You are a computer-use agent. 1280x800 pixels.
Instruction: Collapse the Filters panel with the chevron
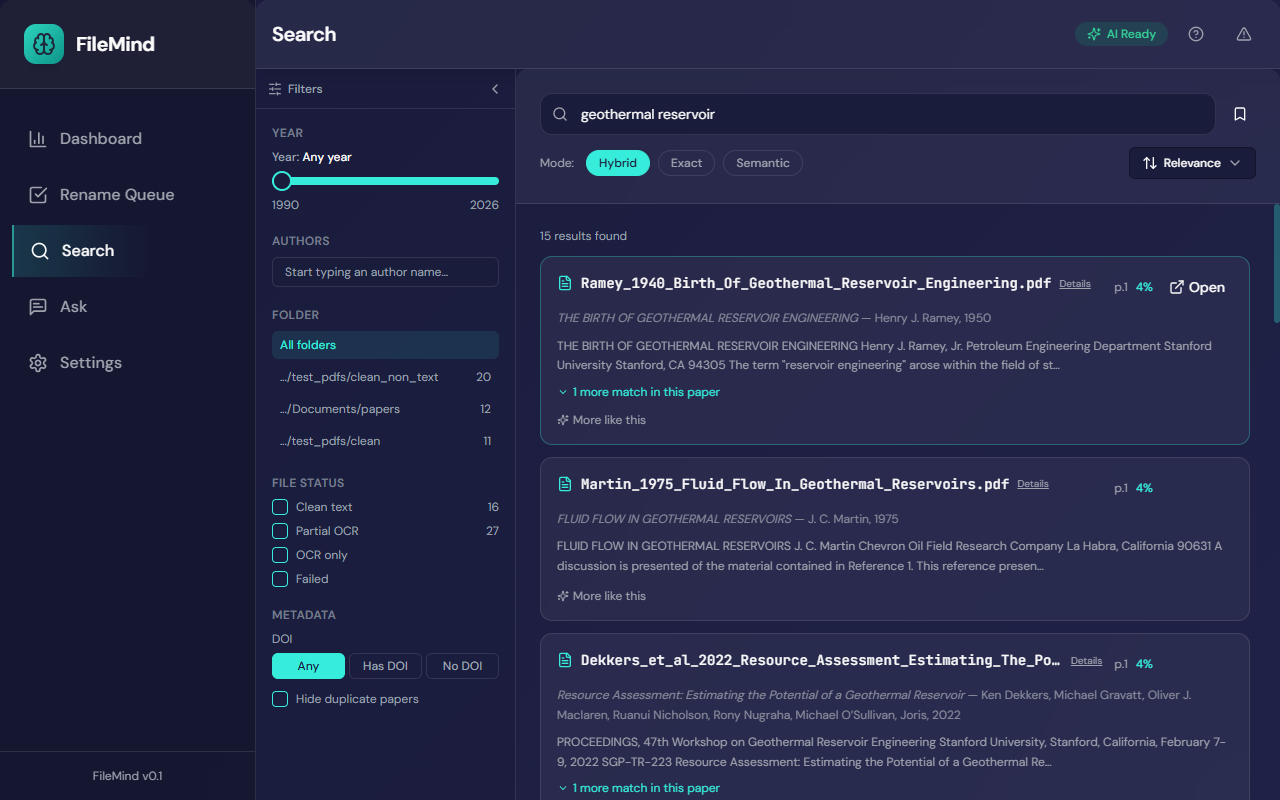point(494,88)
